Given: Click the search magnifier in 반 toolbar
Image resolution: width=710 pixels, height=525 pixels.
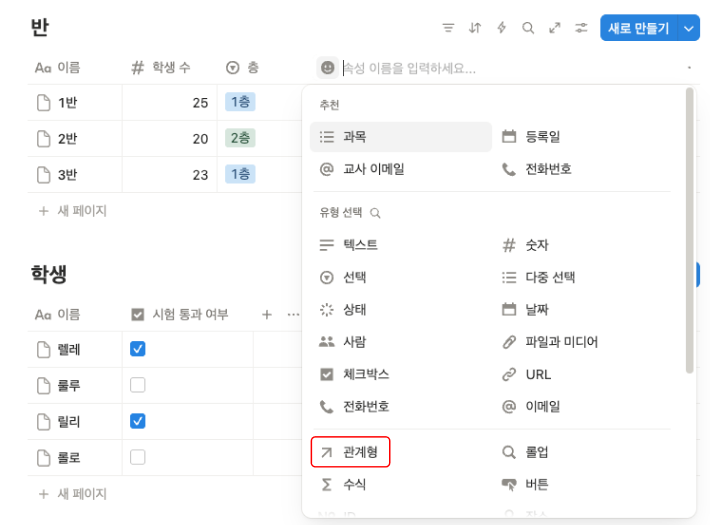Looking at the screenshot, I should pyautogui.click(x=528, y=28).
